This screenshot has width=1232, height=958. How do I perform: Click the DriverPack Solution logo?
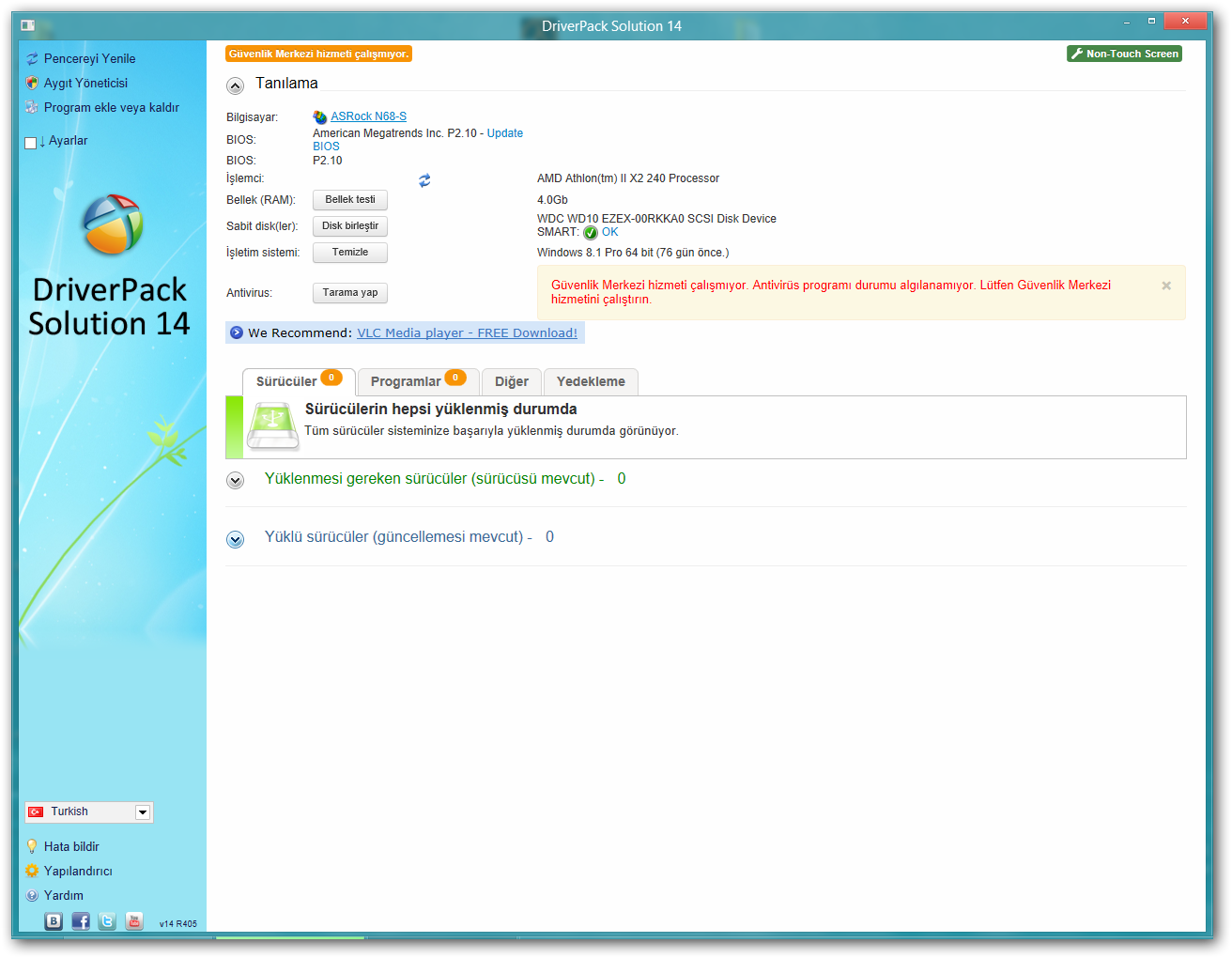(112, 224)
